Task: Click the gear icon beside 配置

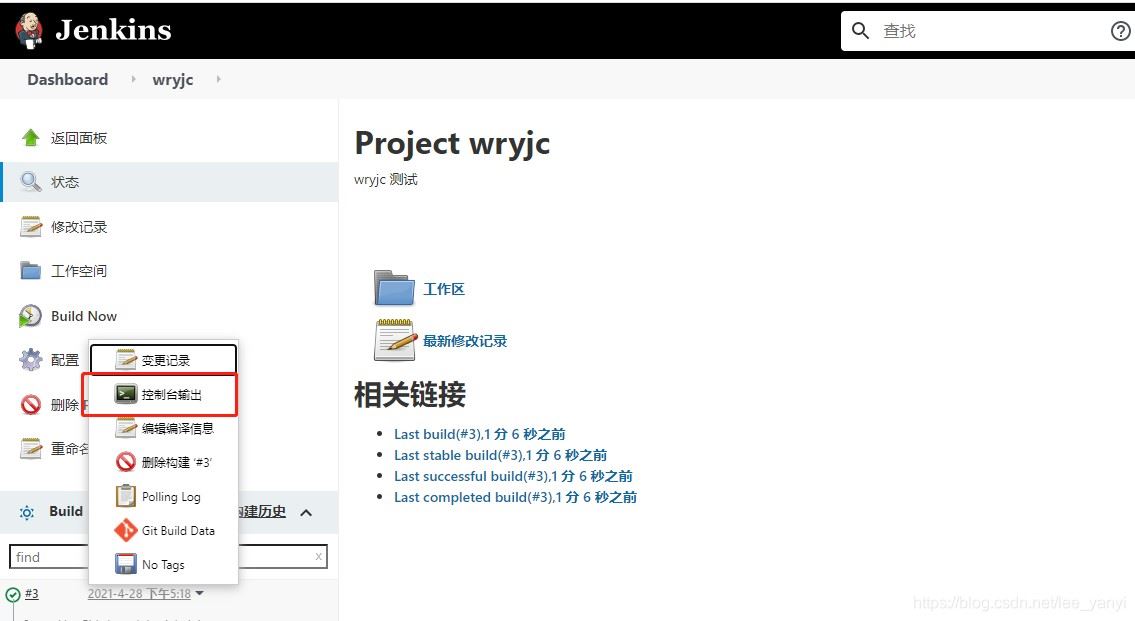Action: click(30, 360)
